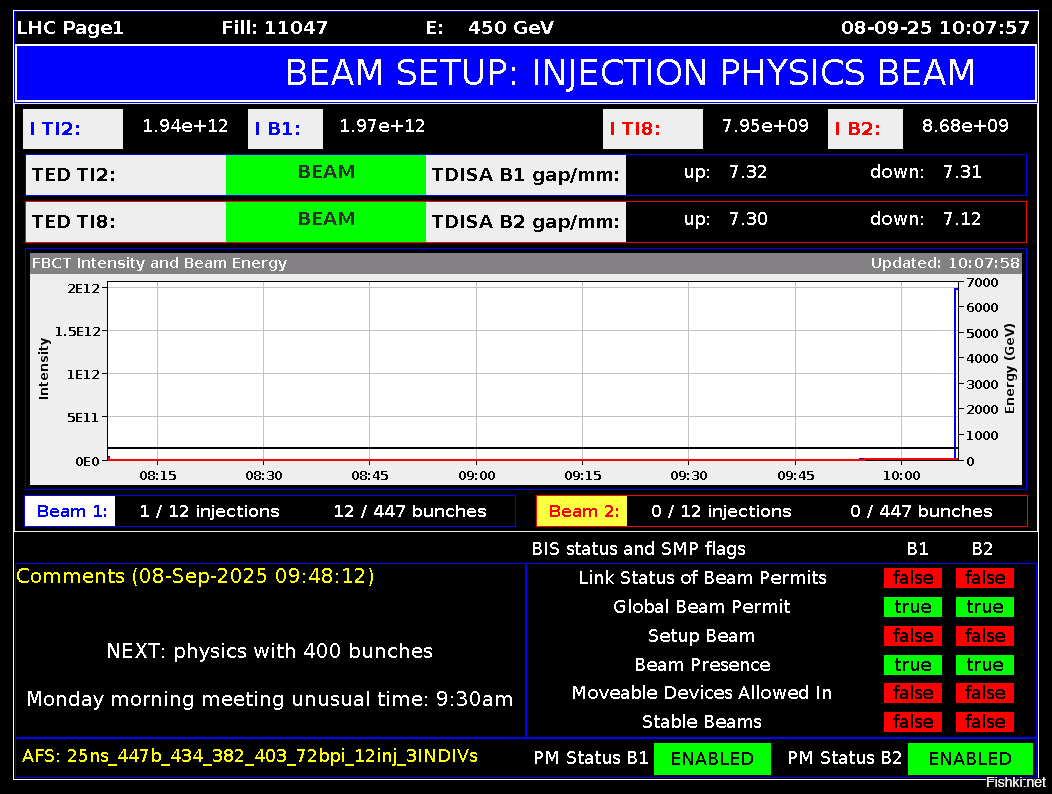Click the TDISA B1 gap/mm: label

pyautogui.click(x=526, y=175)
